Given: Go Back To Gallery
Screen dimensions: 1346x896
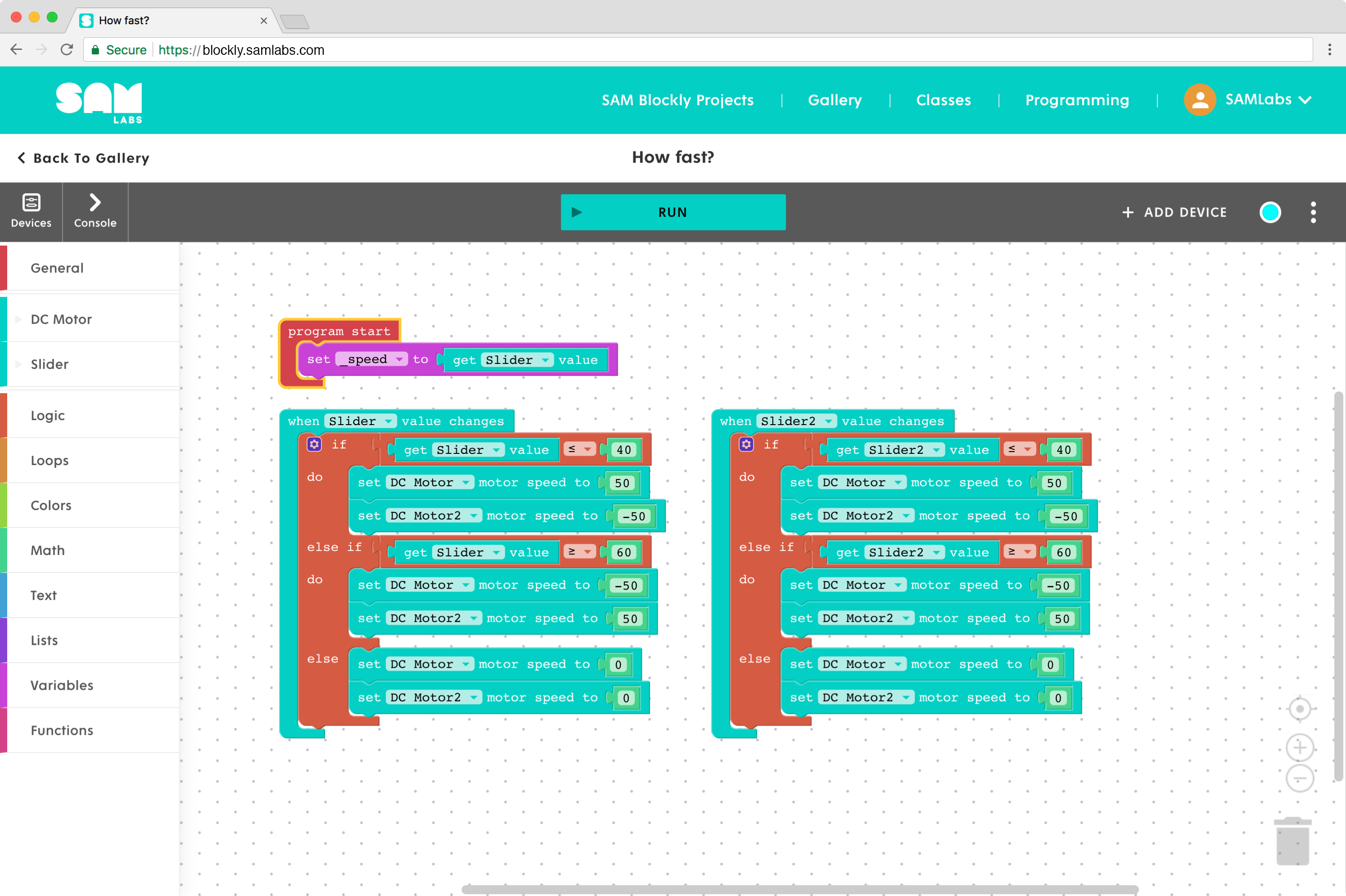Looking at the screenshot, I should point(84,158).
